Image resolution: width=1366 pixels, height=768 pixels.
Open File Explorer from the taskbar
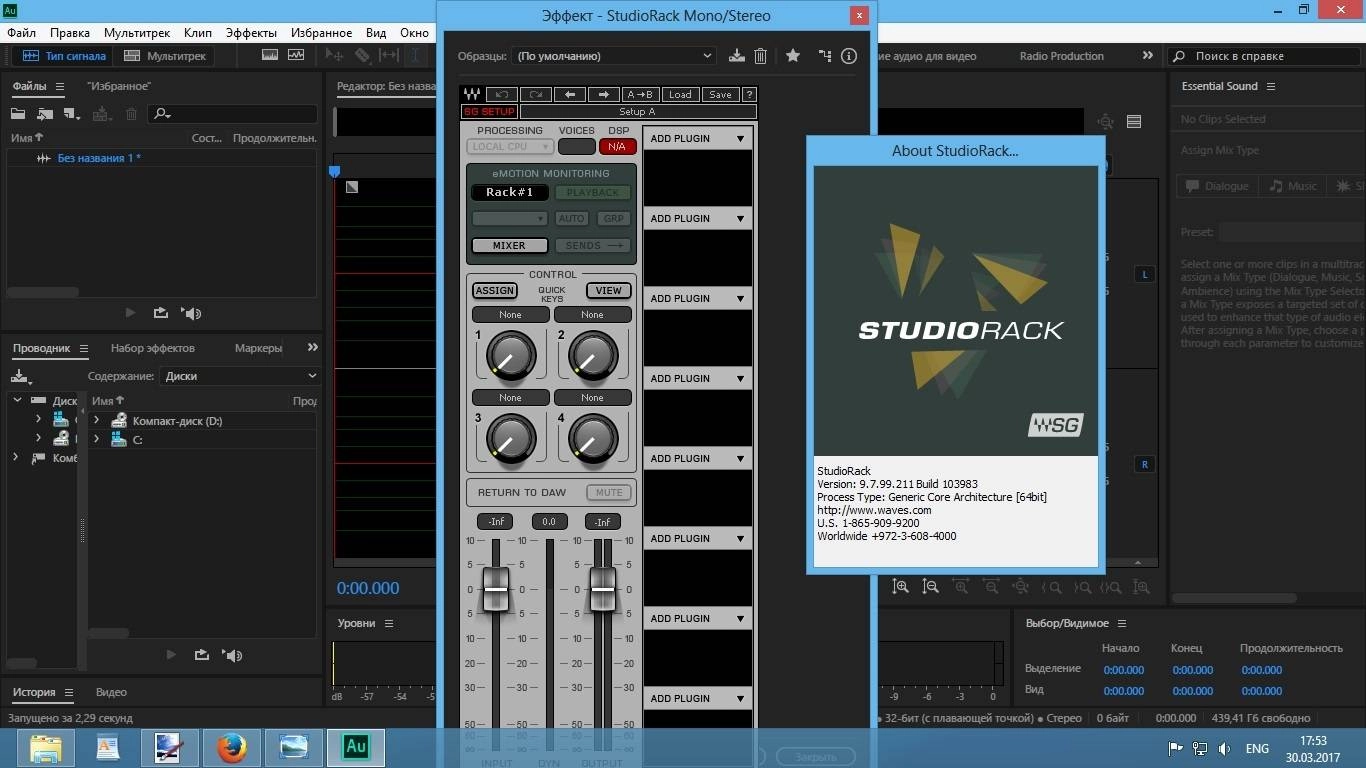point(46,747)
